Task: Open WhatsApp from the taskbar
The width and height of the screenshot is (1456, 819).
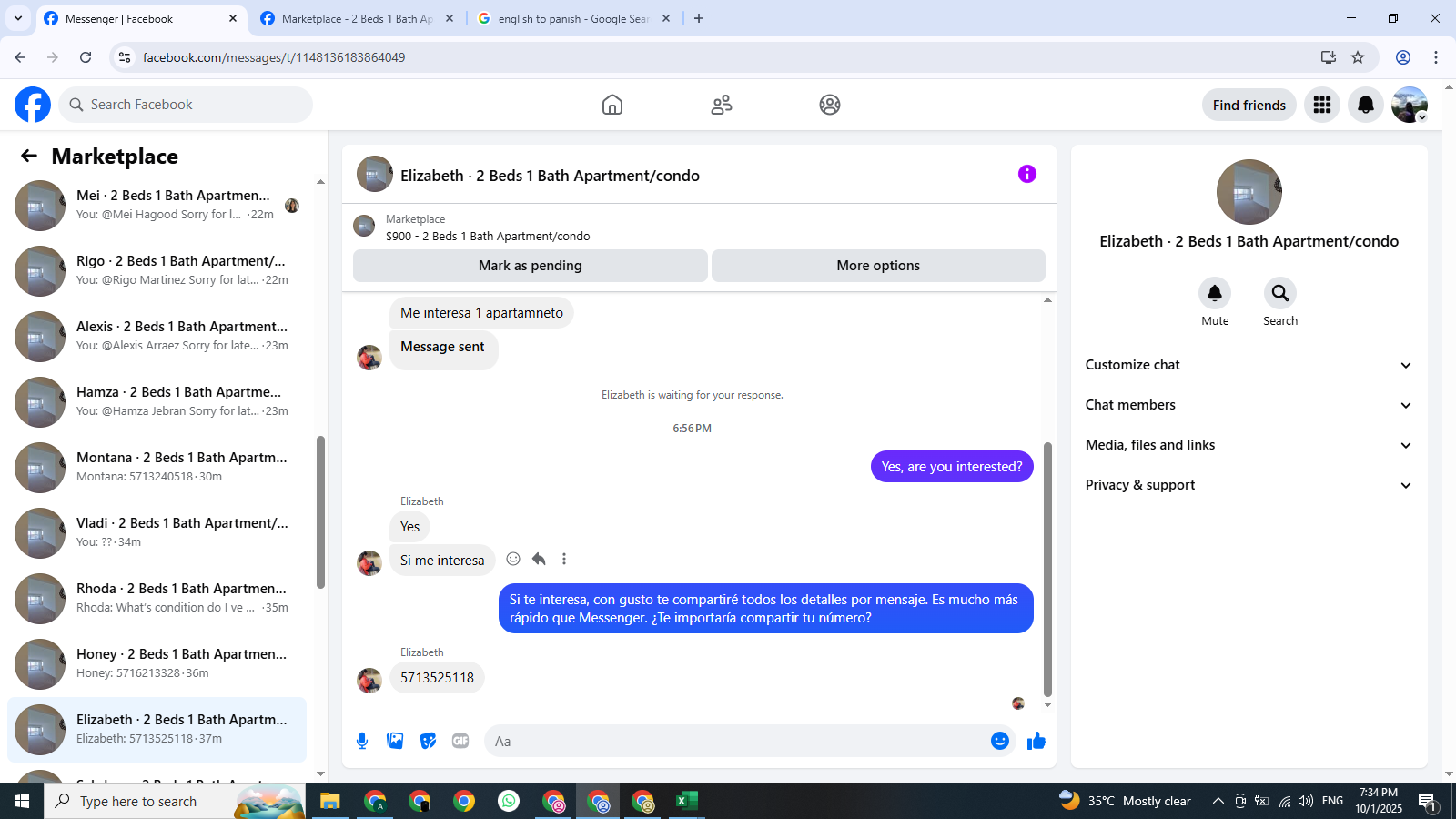Action: tap(509, 801)
